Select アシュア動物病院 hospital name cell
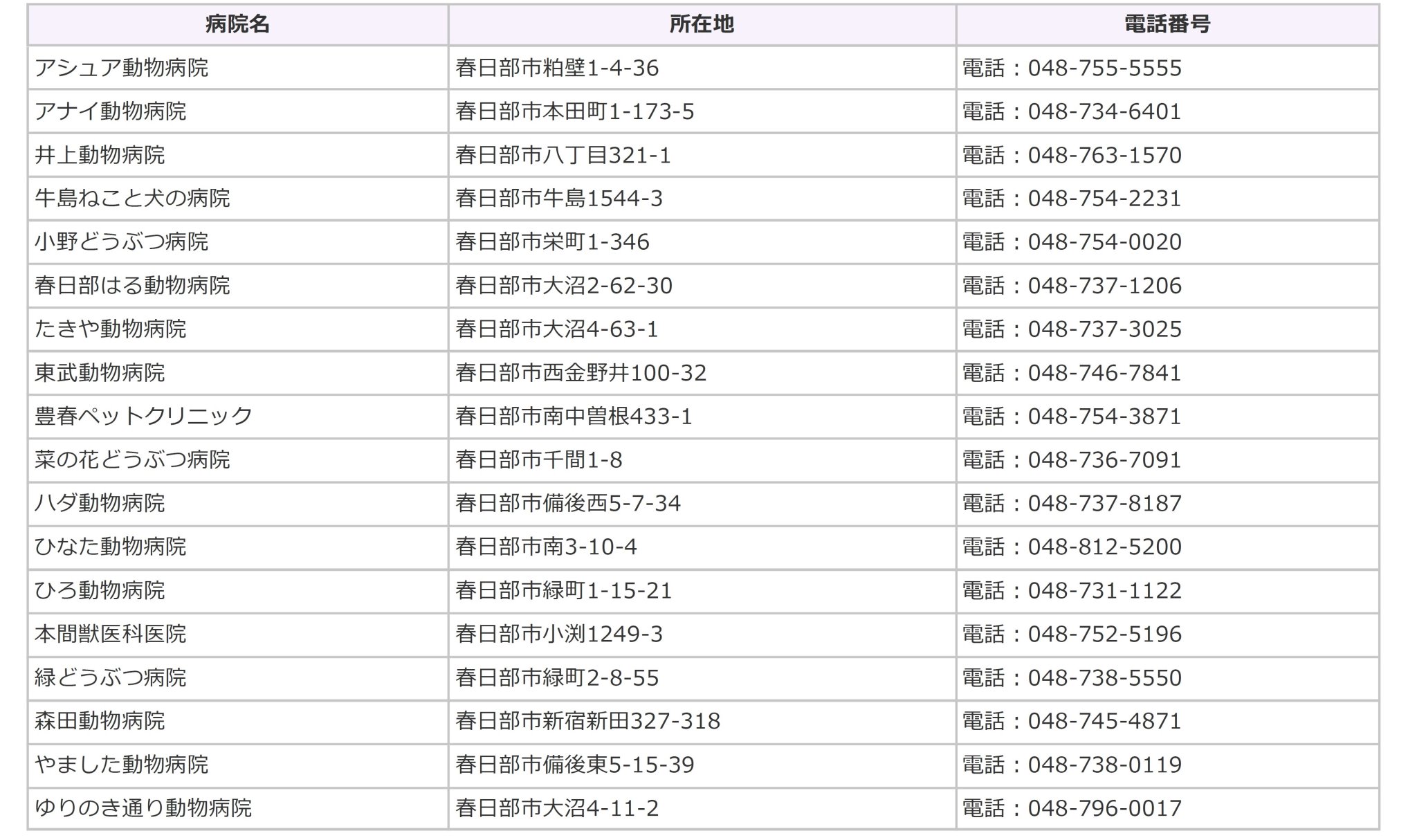 [122, 68]
